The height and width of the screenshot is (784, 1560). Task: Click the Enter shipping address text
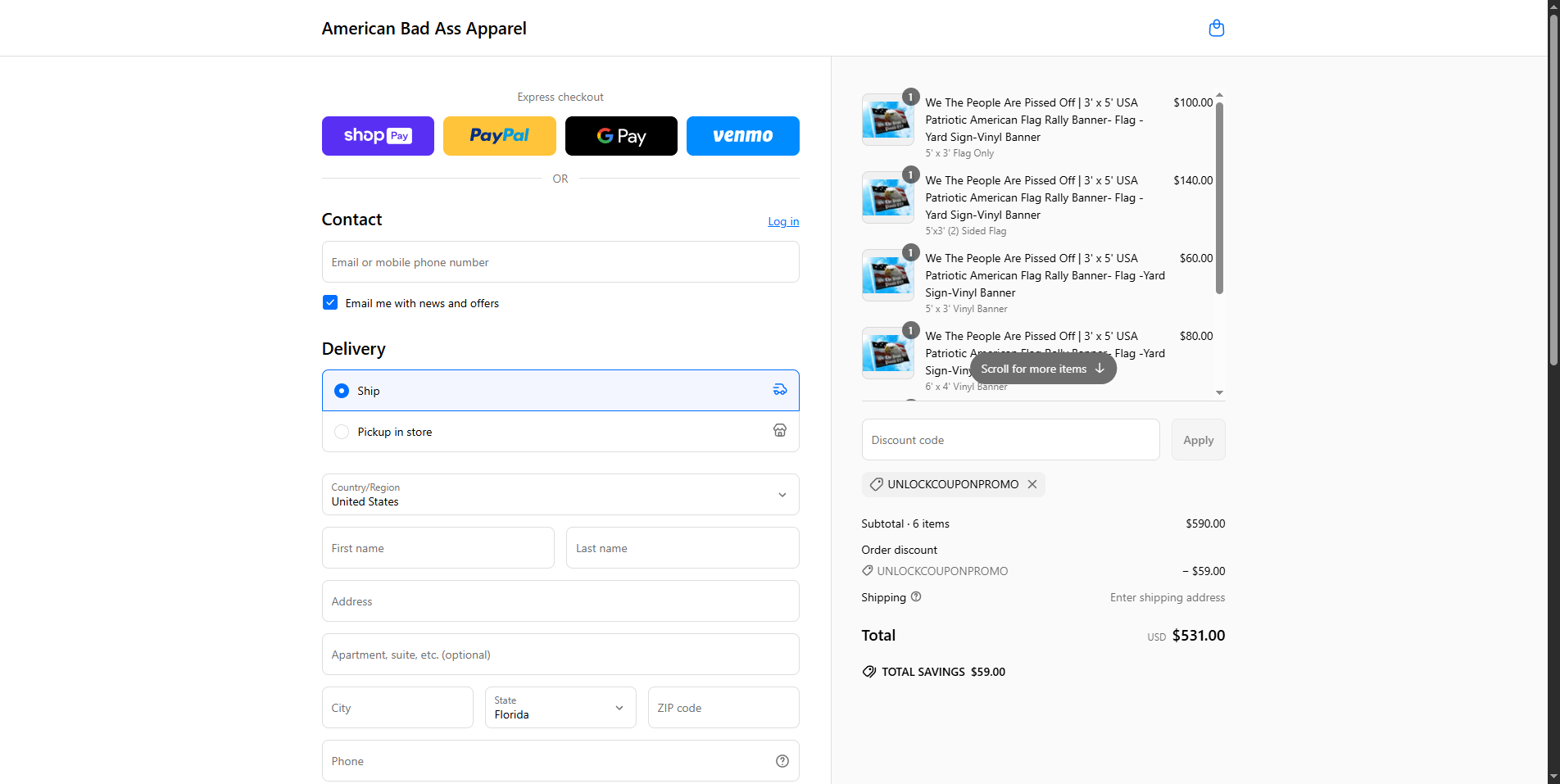1168,597
